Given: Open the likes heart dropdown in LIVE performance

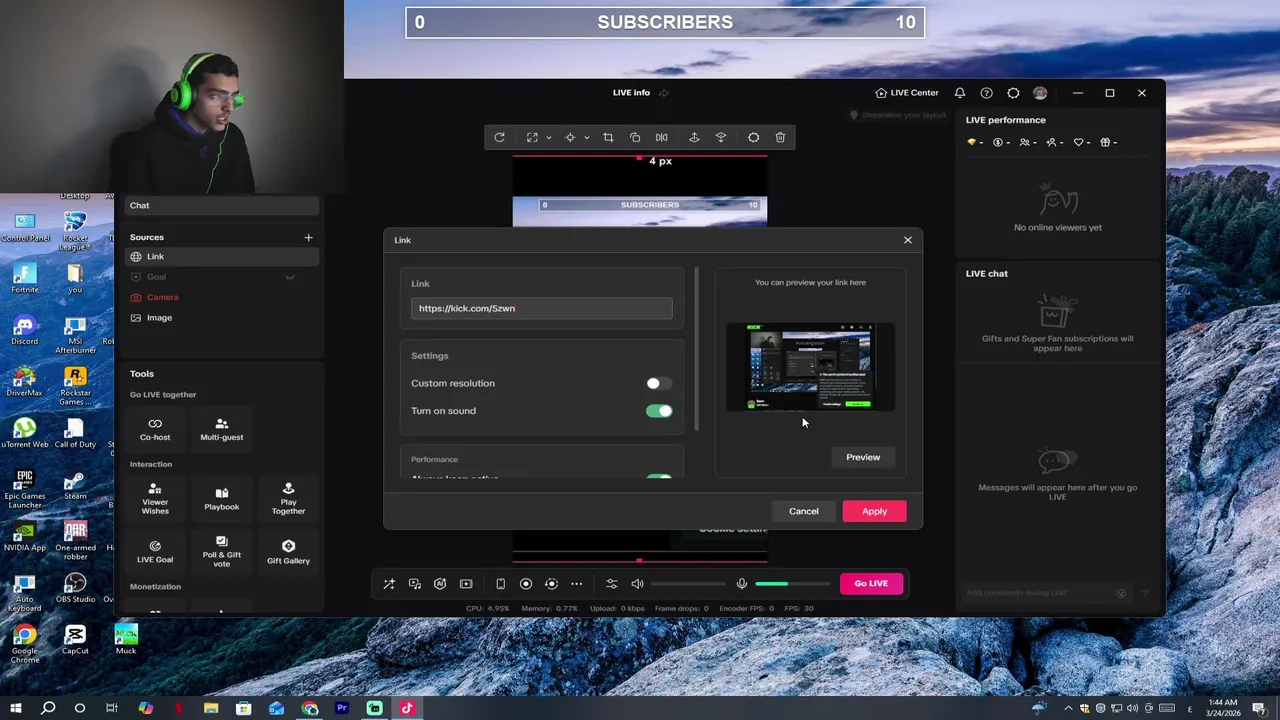Looking at the screenshot, I should click(x=1082, y=143).
